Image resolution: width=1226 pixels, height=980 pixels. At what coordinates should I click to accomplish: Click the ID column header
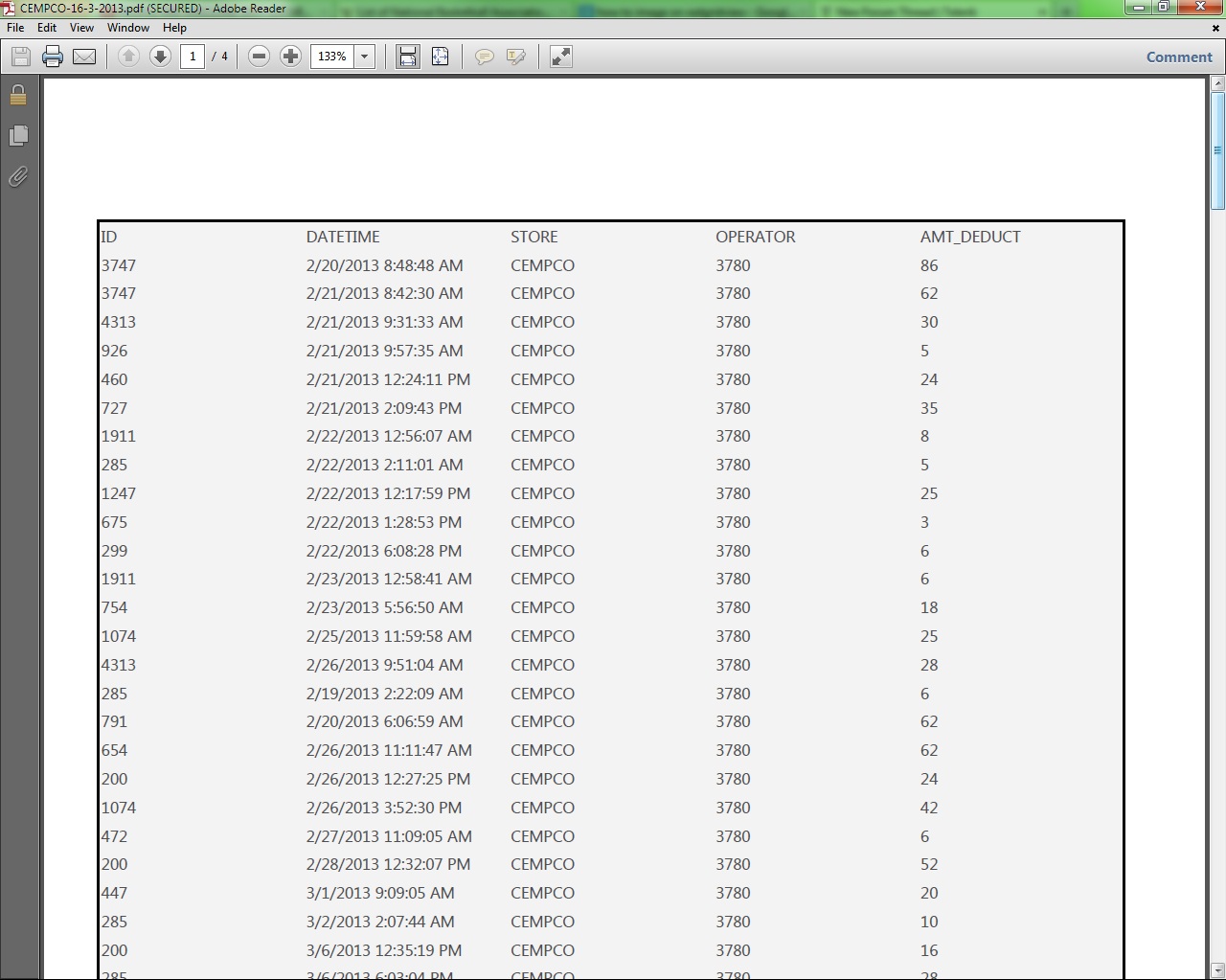[109, 237]
